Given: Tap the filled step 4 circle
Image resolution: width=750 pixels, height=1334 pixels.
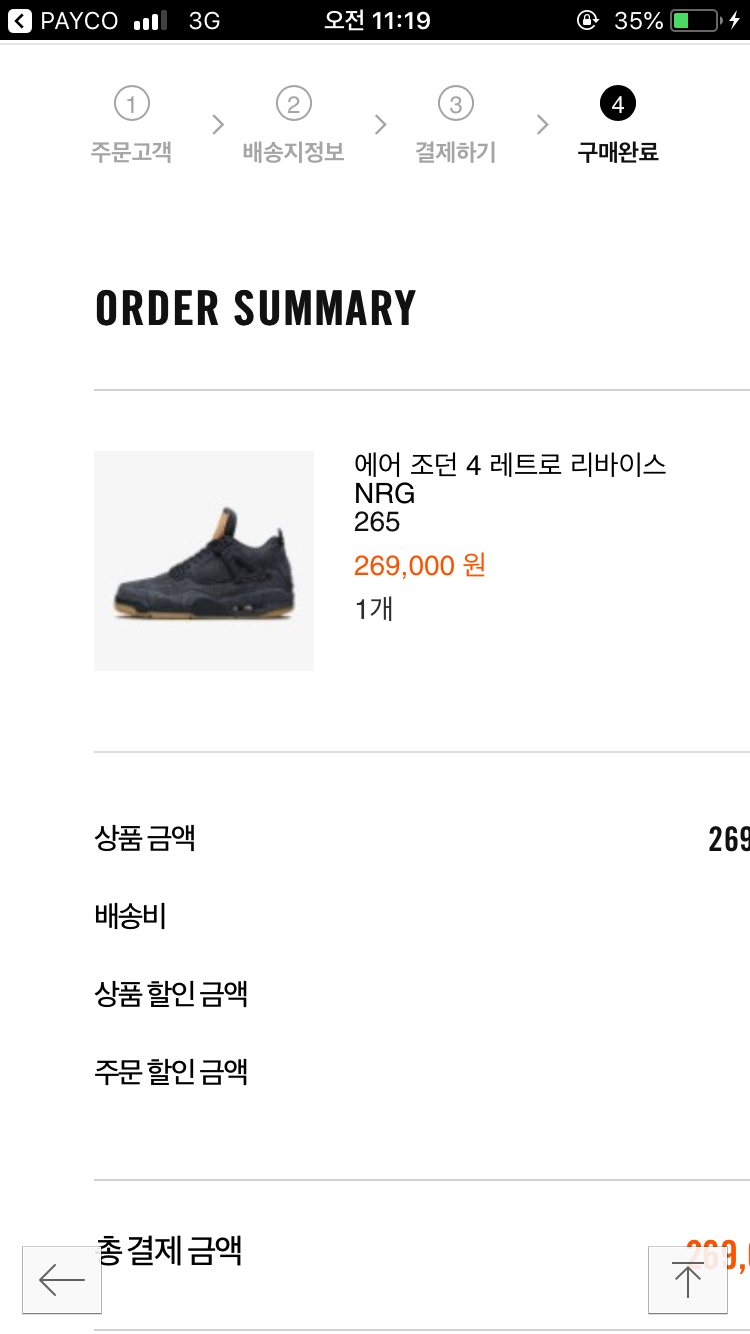Looking at the screenshot, I should 617,103.
